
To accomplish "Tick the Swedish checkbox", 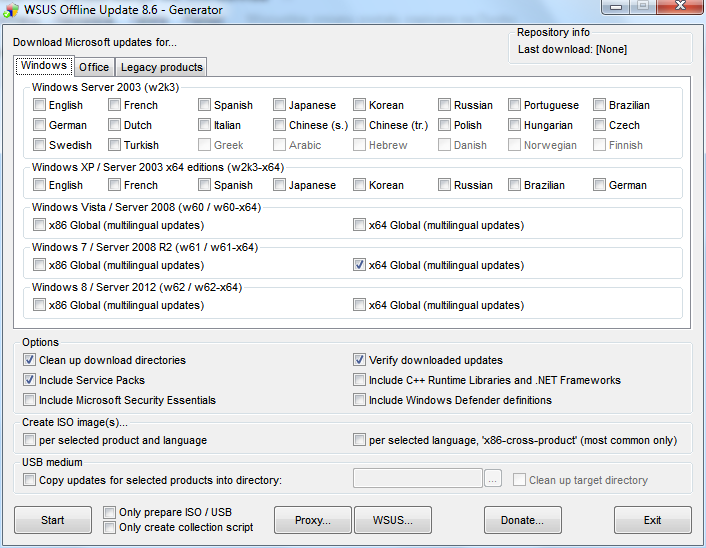I will pos(40,145).
